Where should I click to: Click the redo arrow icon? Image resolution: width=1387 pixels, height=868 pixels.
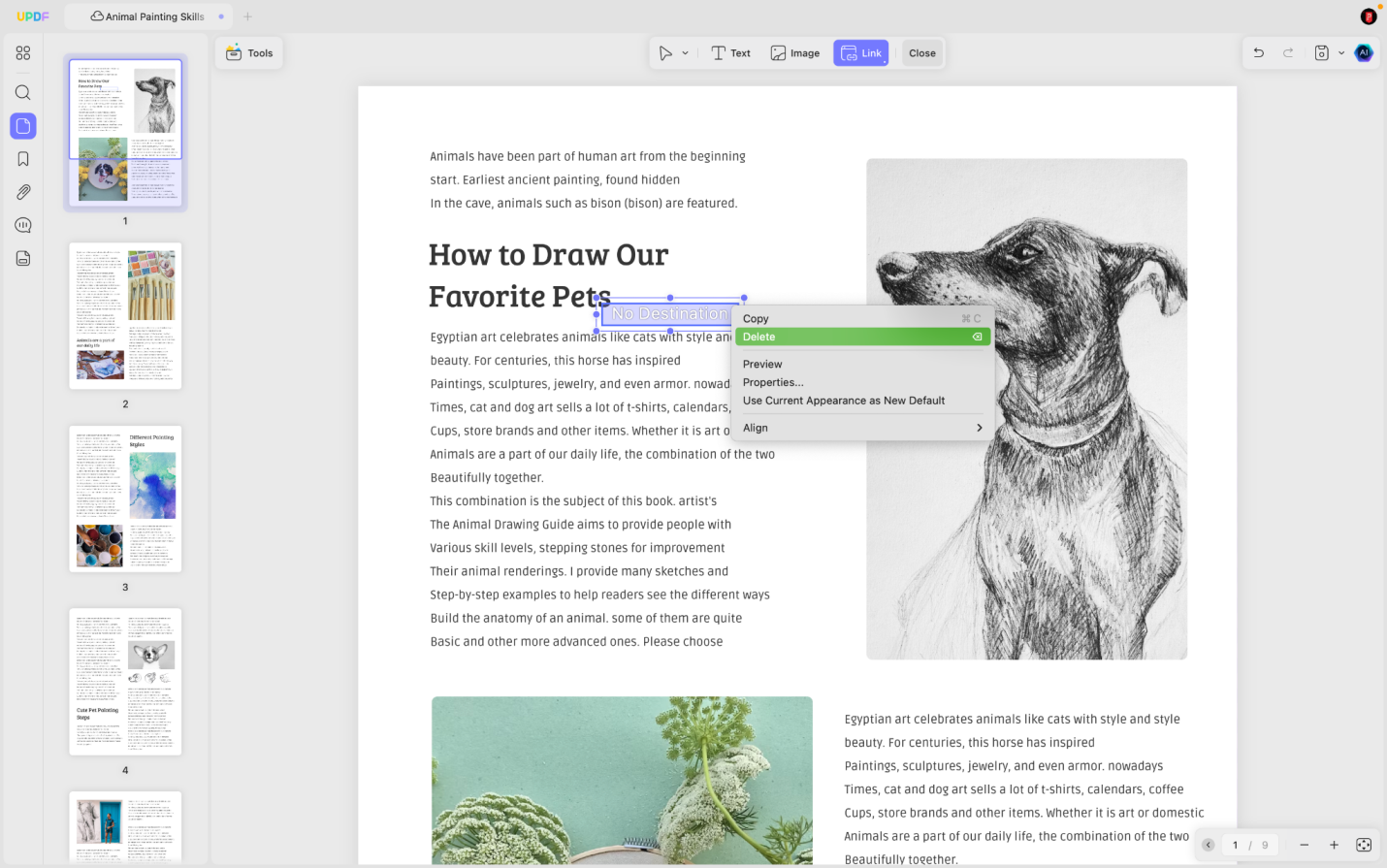click(1288, 53)
